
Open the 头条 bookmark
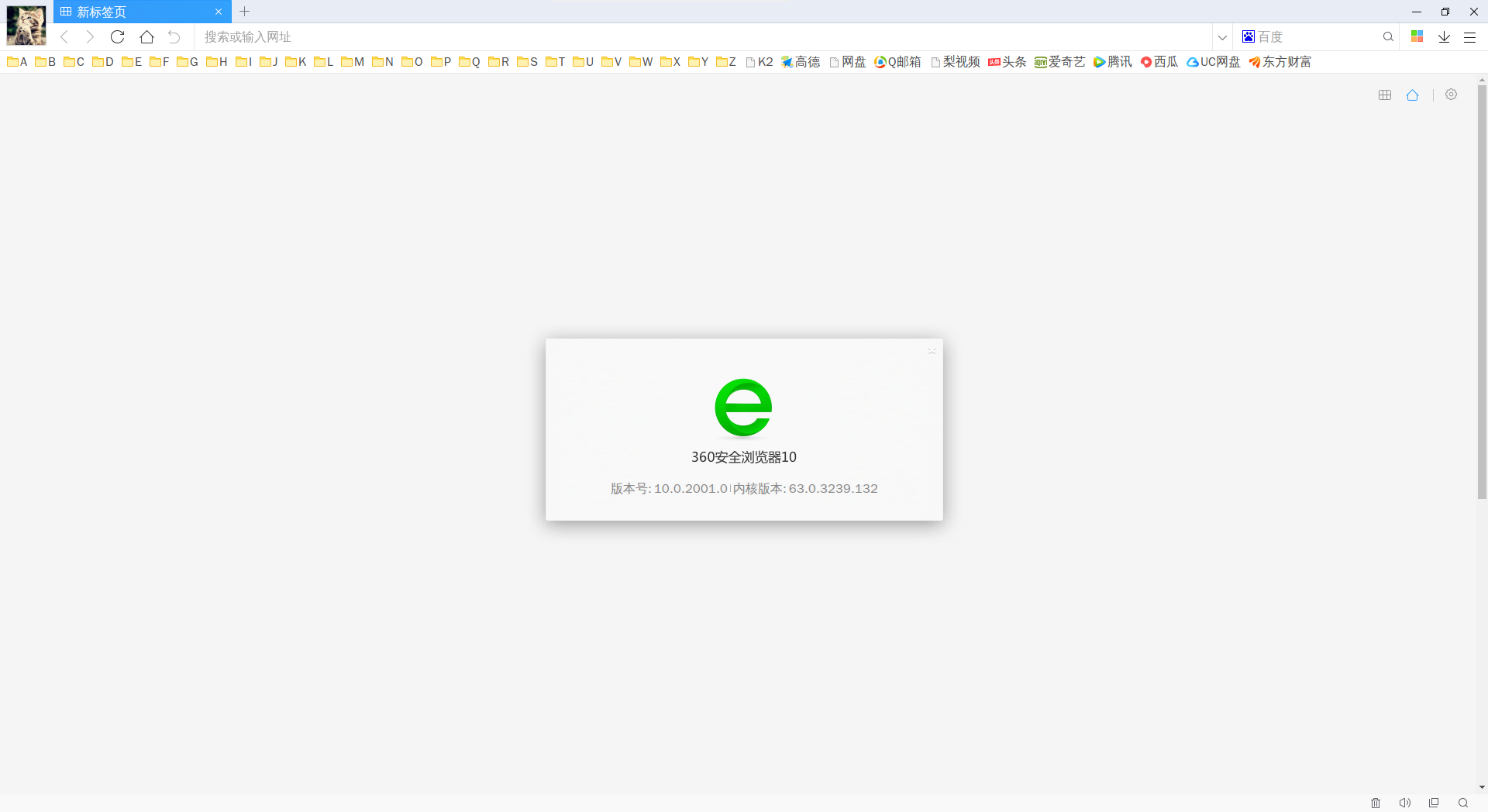click(1007, 61)
